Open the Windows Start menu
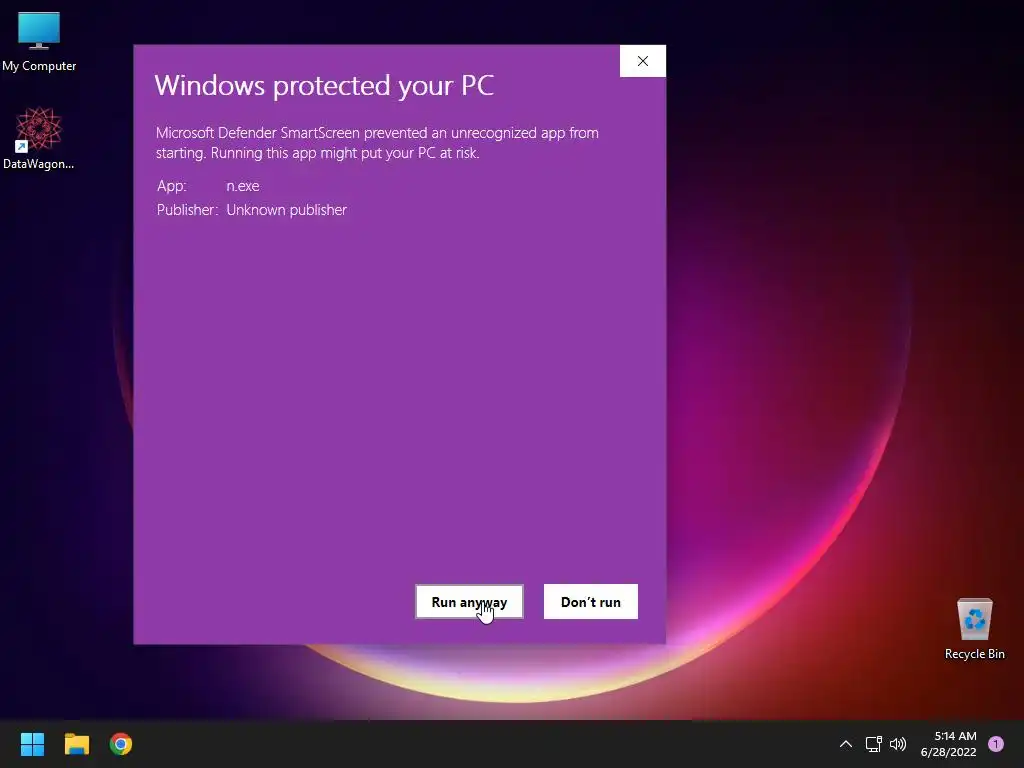The image size is (1024, 768). point(32,744)
